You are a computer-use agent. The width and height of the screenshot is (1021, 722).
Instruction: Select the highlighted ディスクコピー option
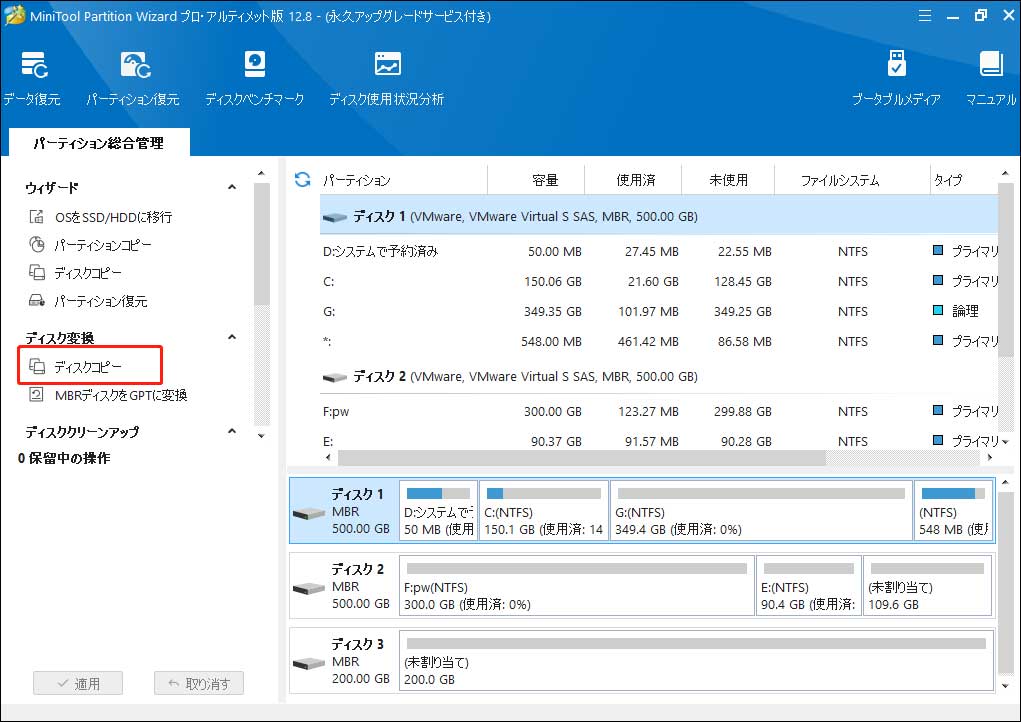[90, 365]
